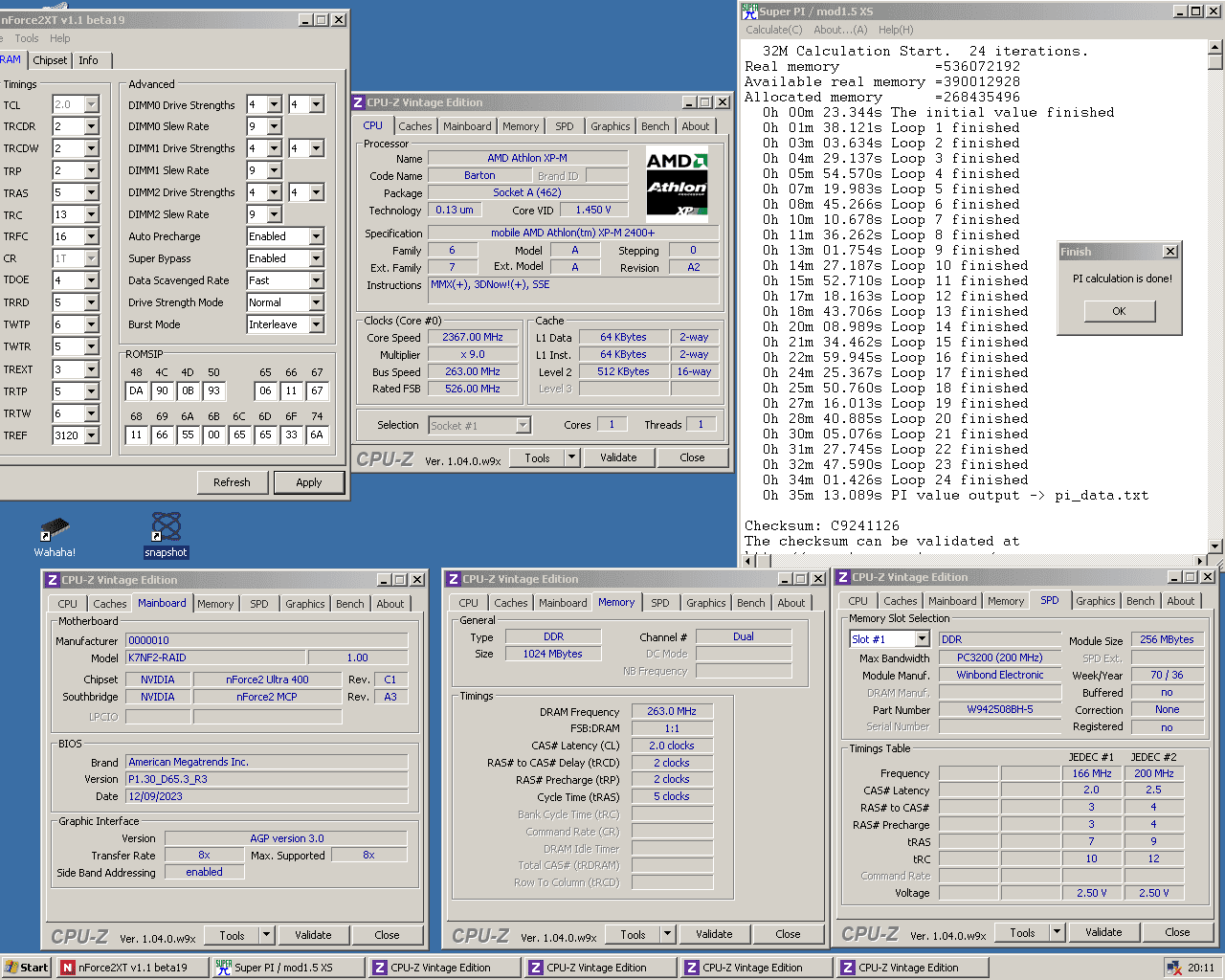Open the Tools dropdown arrow in the CPU-Z CPU window
The width and height of the screenshot is (1225, 980).
[x=572, y=457]
